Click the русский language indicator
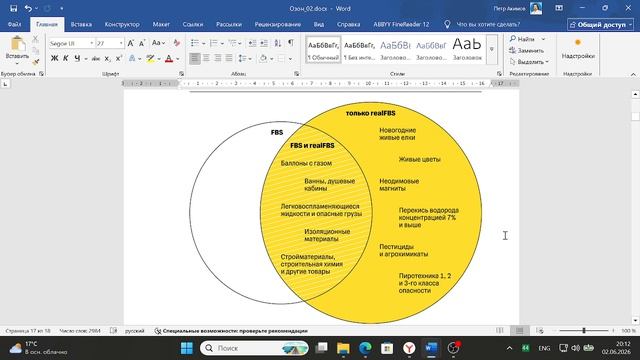Screen dimensions: 640x360 click(135, 331)
